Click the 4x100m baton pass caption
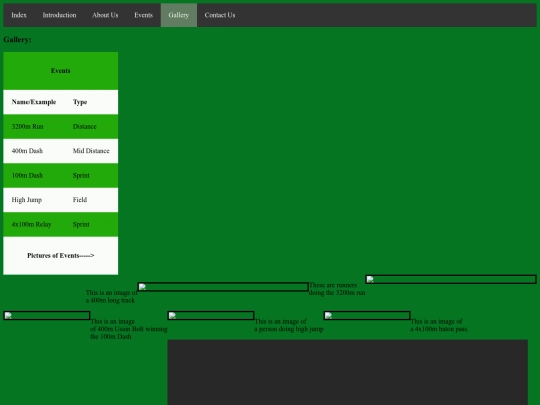This screenshot has height=405, width=540. click(x=439, y=325)
